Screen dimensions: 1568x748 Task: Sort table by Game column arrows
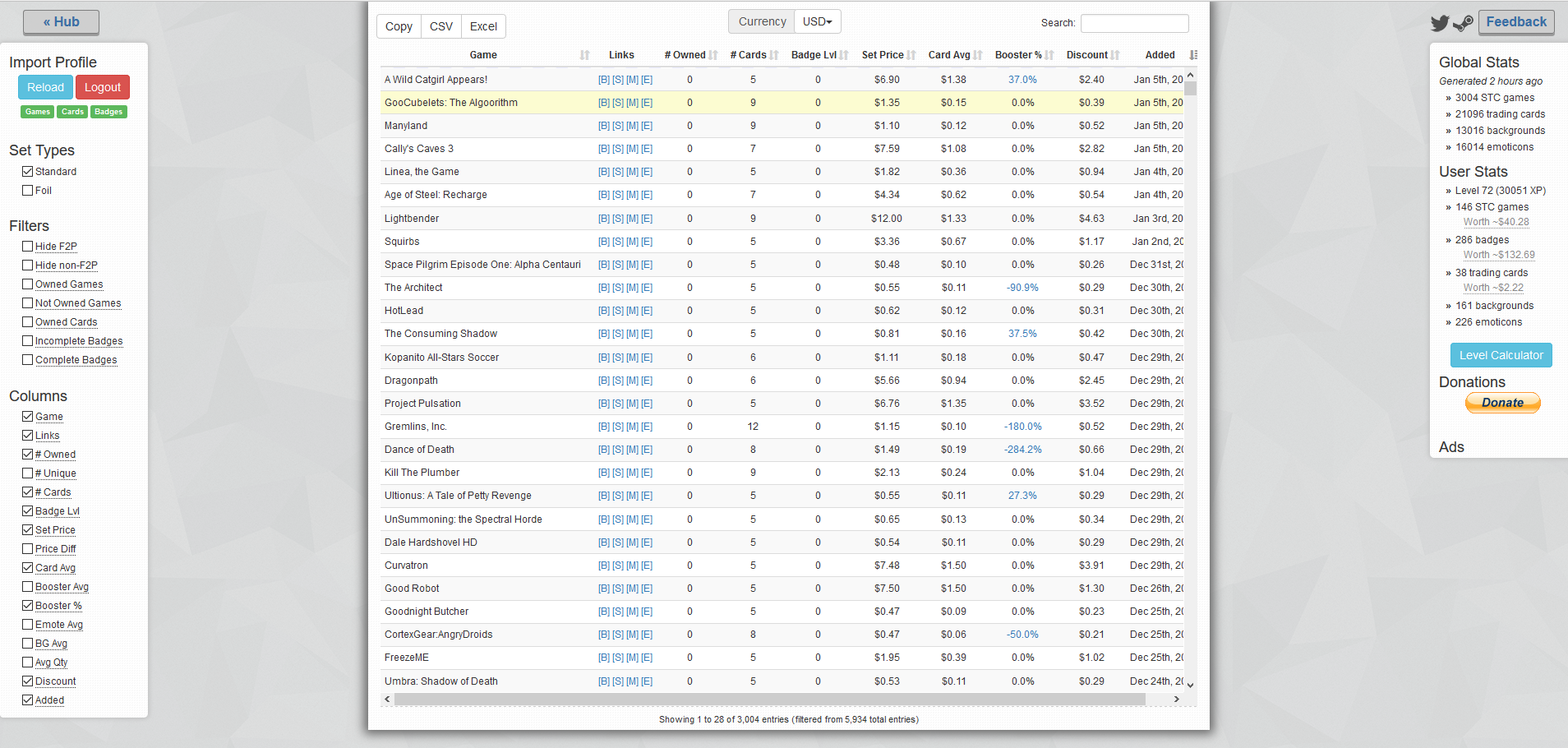coord(584,55)
